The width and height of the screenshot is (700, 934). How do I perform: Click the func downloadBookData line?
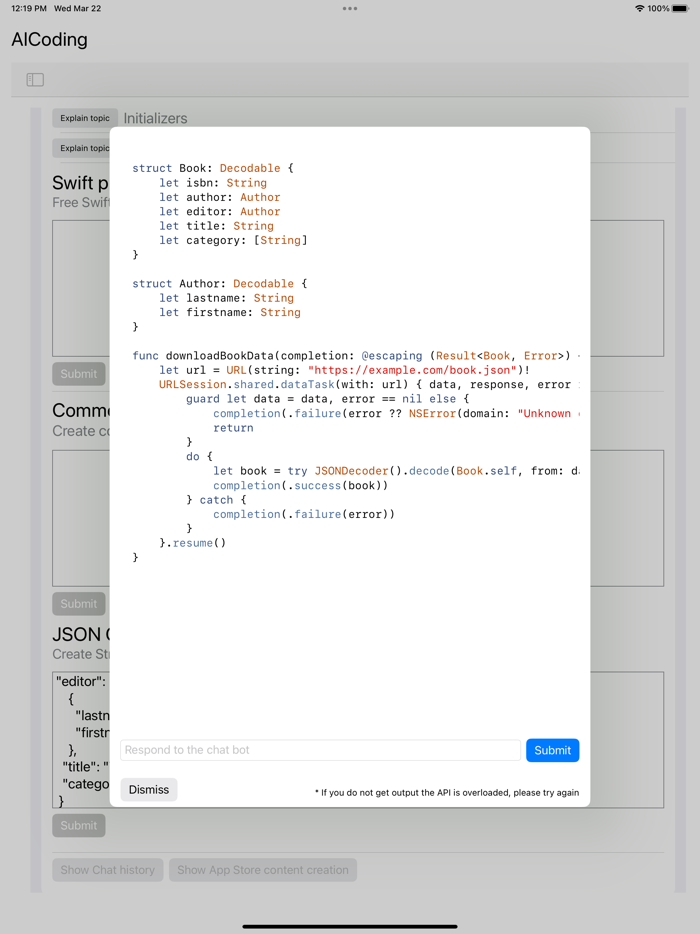point(356,356)
